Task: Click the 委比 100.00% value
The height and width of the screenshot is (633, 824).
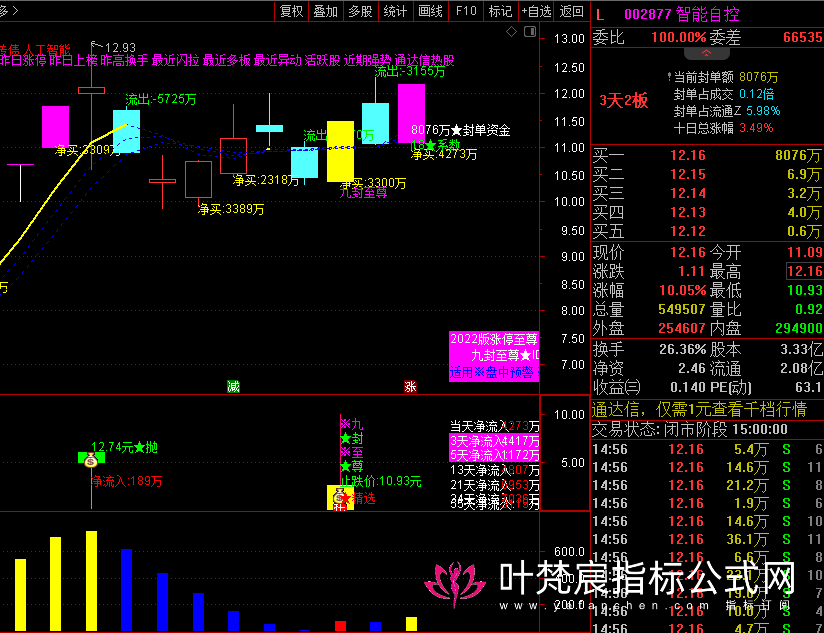Action: coord(678,37)
